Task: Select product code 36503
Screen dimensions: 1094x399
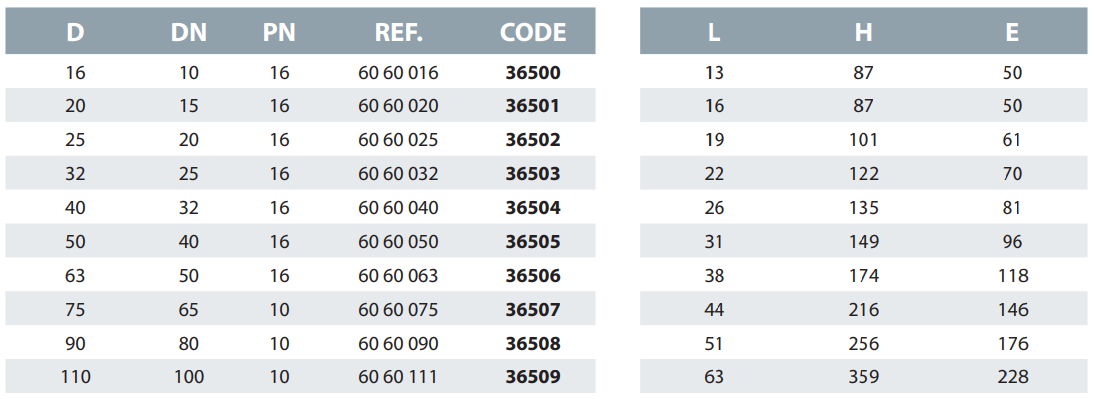Action: pos(533,174)
